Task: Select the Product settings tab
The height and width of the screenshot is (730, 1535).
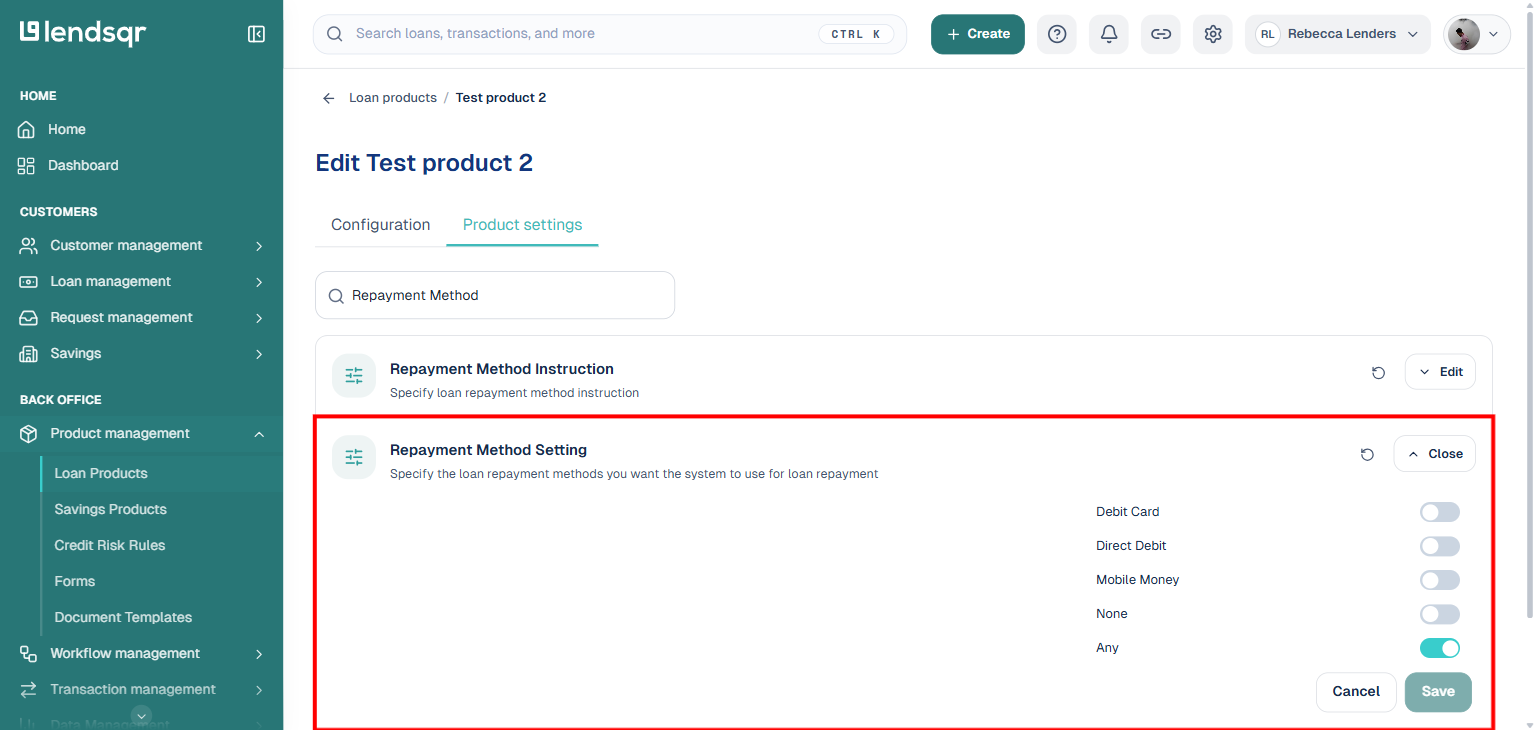Action: 522,225
